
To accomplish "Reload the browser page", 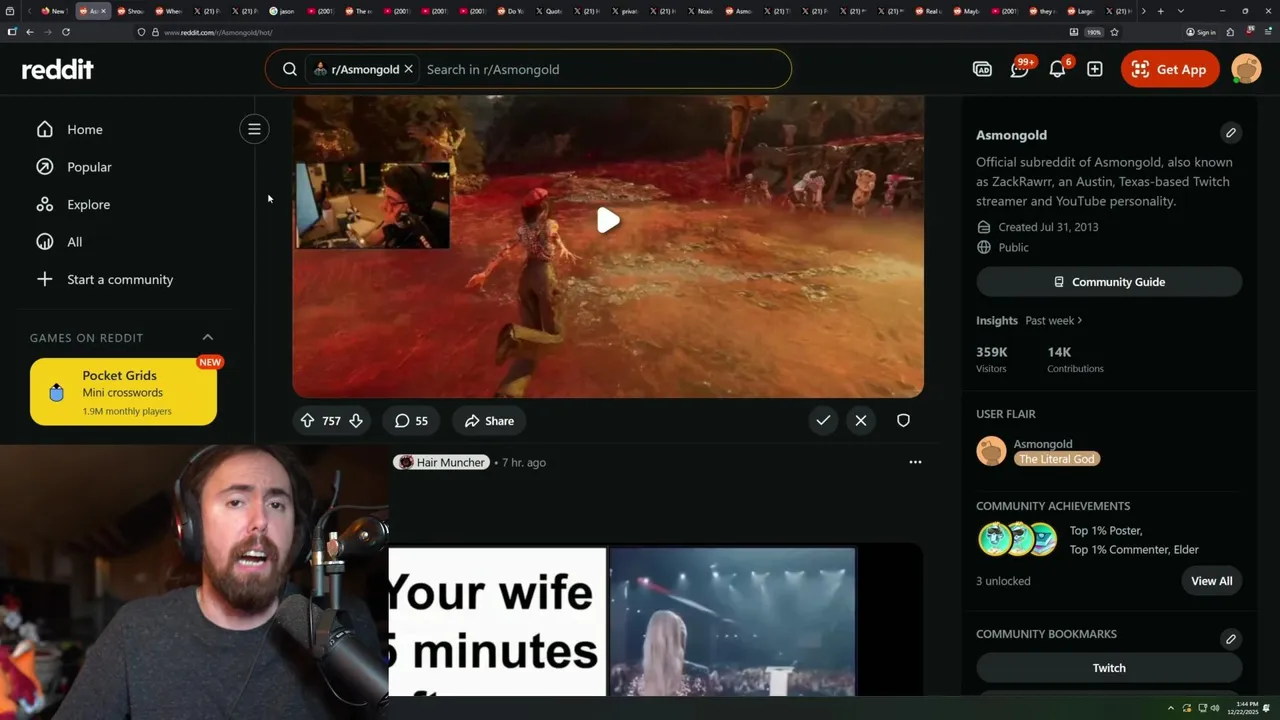I will click(x=66, y=32).
